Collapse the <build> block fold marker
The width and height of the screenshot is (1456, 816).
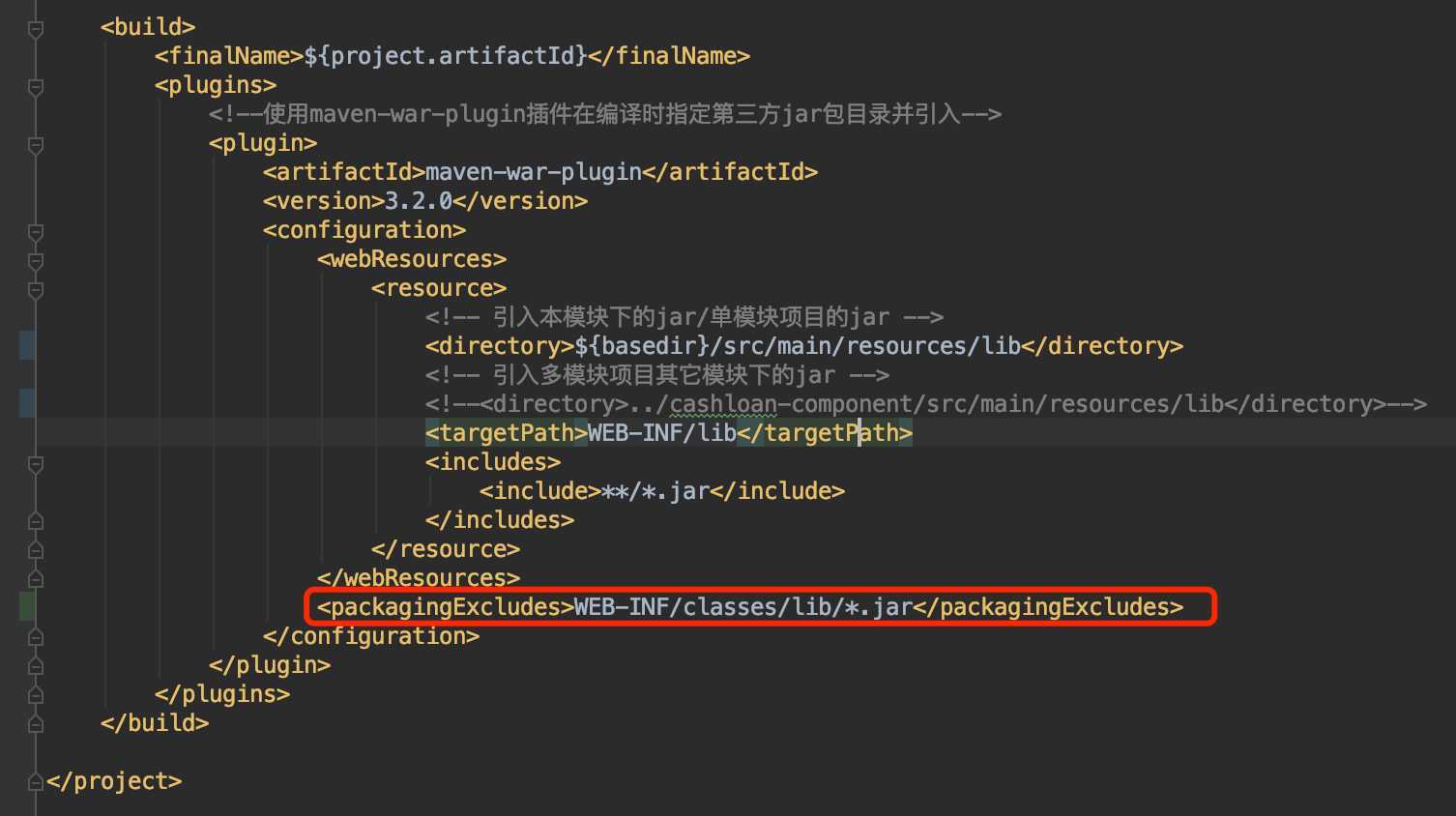click(x=36, y=29)
